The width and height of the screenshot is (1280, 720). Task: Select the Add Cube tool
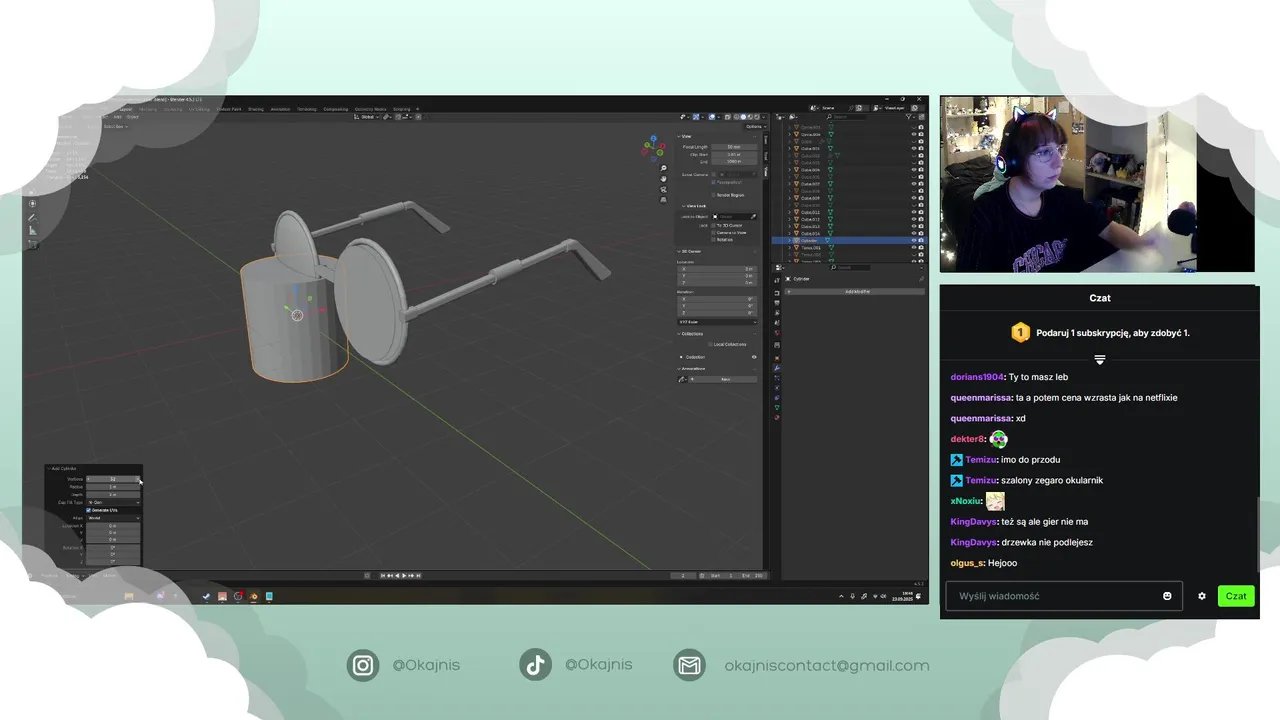[32, 244]
